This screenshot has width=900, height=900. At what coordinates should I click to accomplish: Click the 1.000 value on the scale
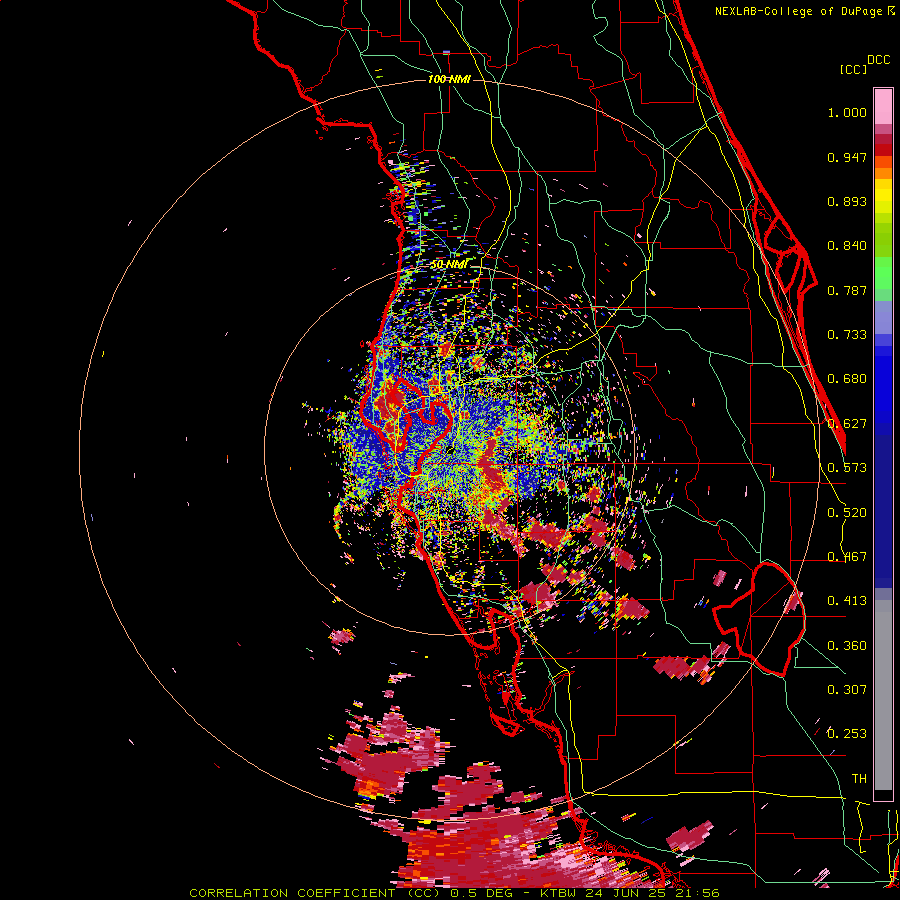(x=847, y=112)
